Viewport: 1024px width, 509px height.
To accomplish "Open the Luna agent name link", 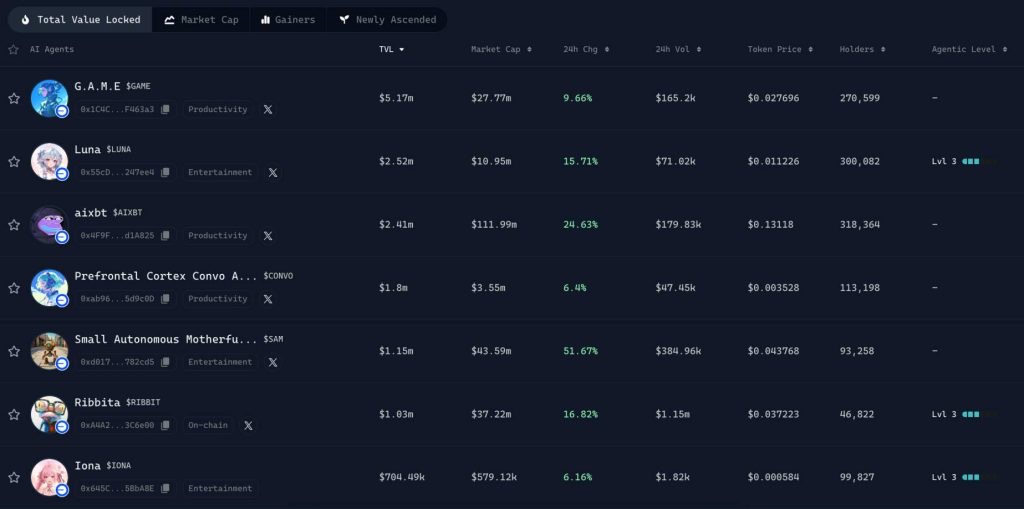I will click(x=88, y=149).
